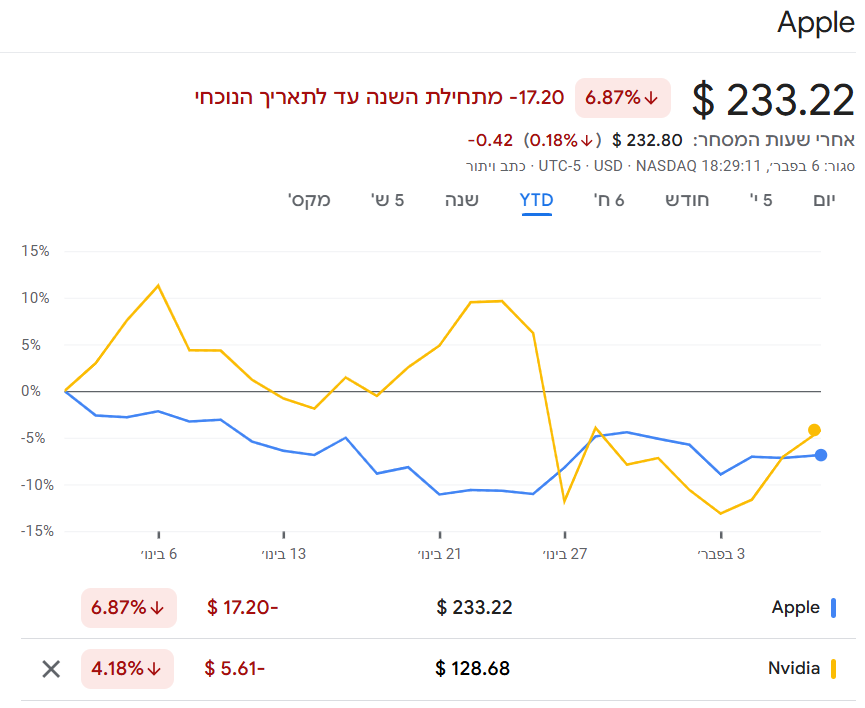Click the yellow Nvidia color swatch
Screen dimensions: 865x708
pyautogui.click(x=833, y=668)
